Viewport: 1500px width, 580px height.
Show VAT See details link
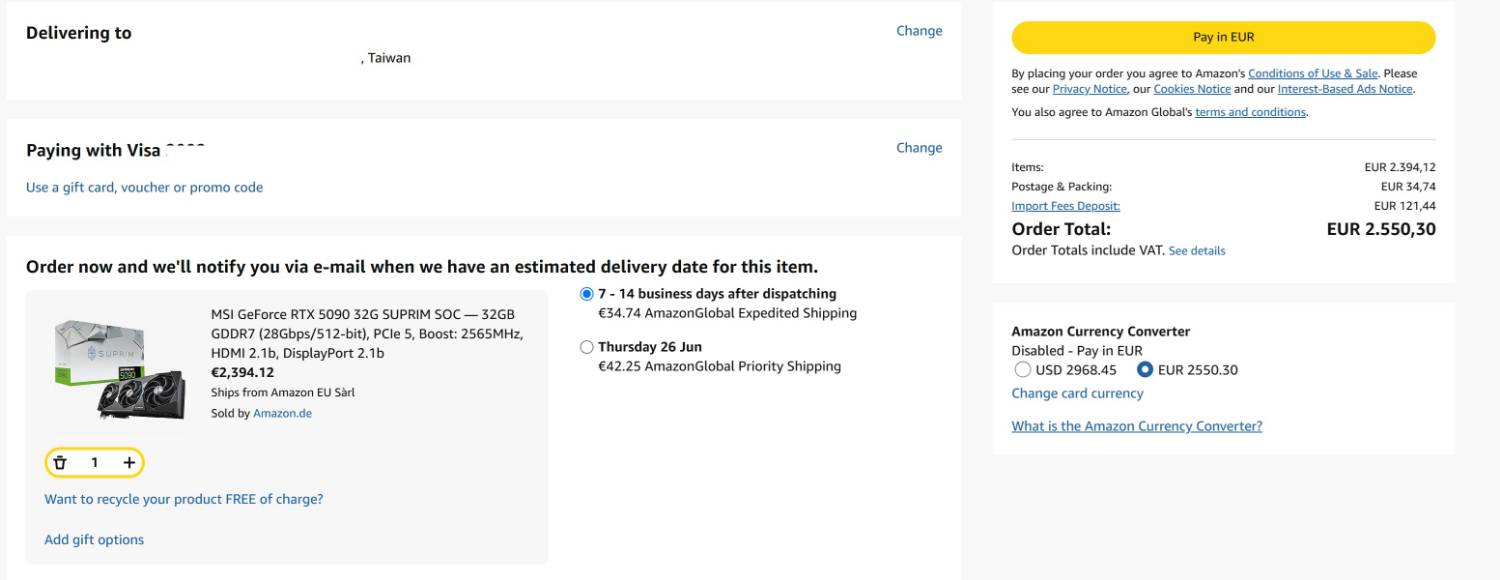tap(1196, 251)
